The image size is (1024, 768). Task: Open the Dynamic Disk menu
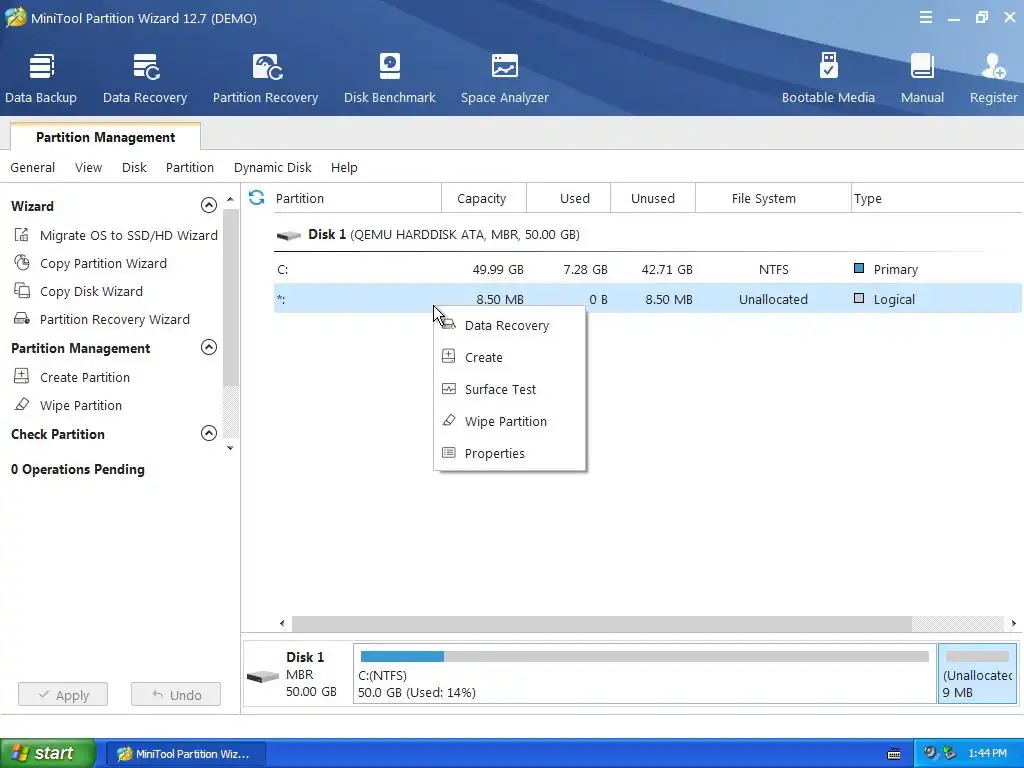272,167
